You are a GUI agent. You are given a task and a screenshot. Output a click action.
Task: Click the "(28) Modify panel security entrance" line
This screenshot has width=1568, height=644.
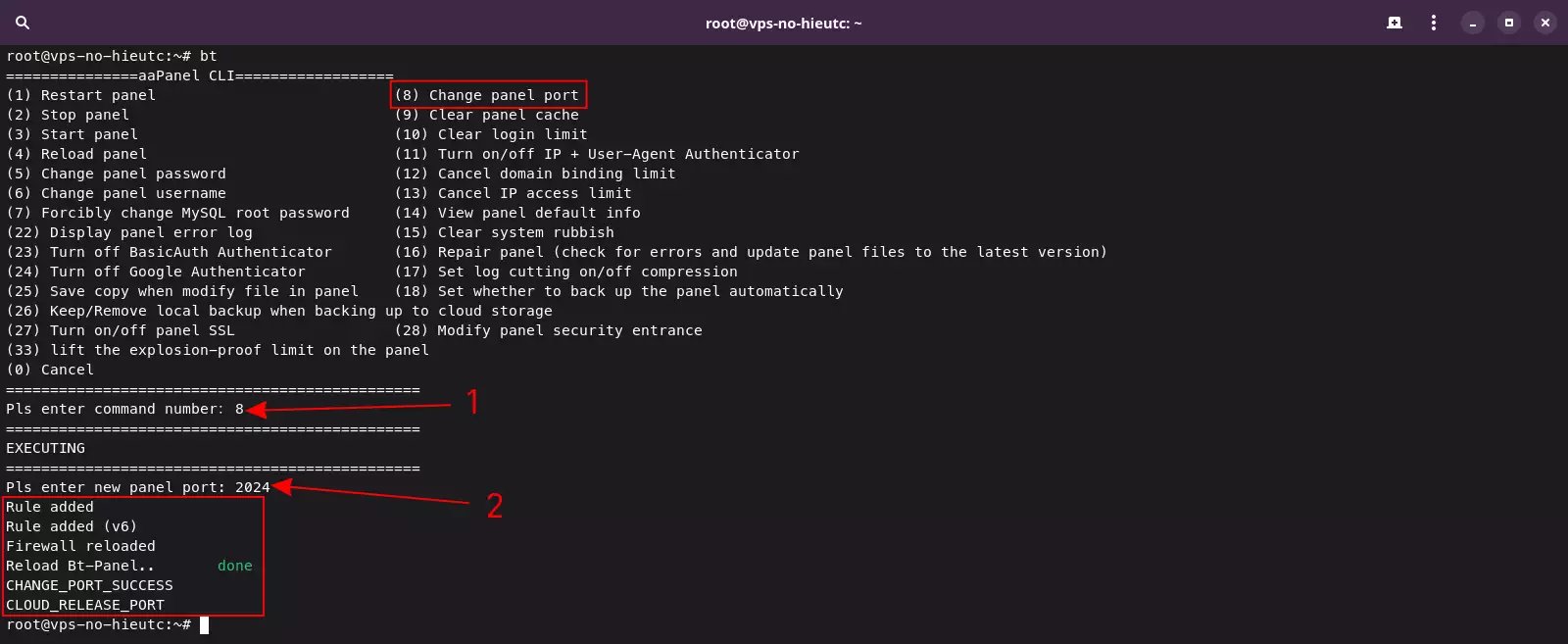pos(549,330)
